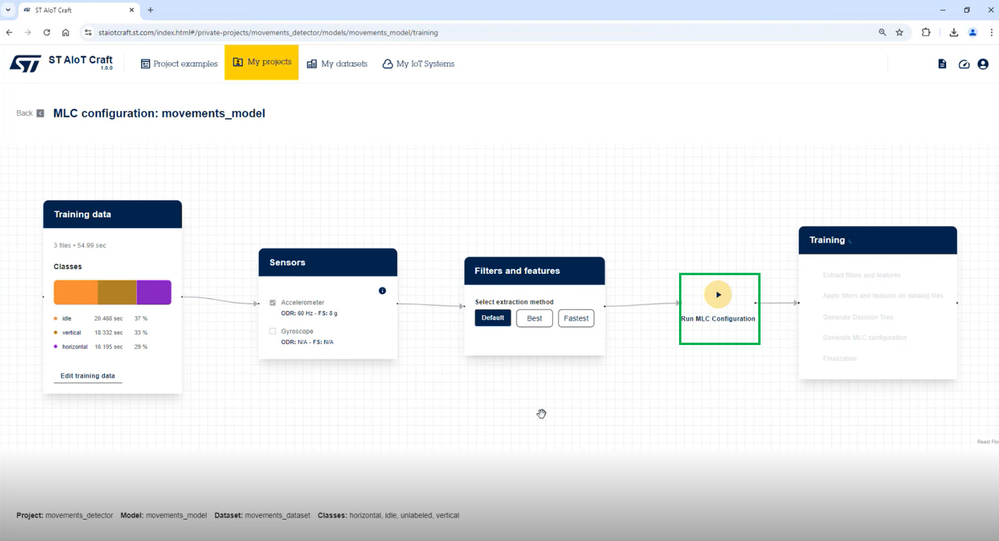This screenshot has height=541, width=999.
Task: Open My projects menu
Action: [261, 62]
